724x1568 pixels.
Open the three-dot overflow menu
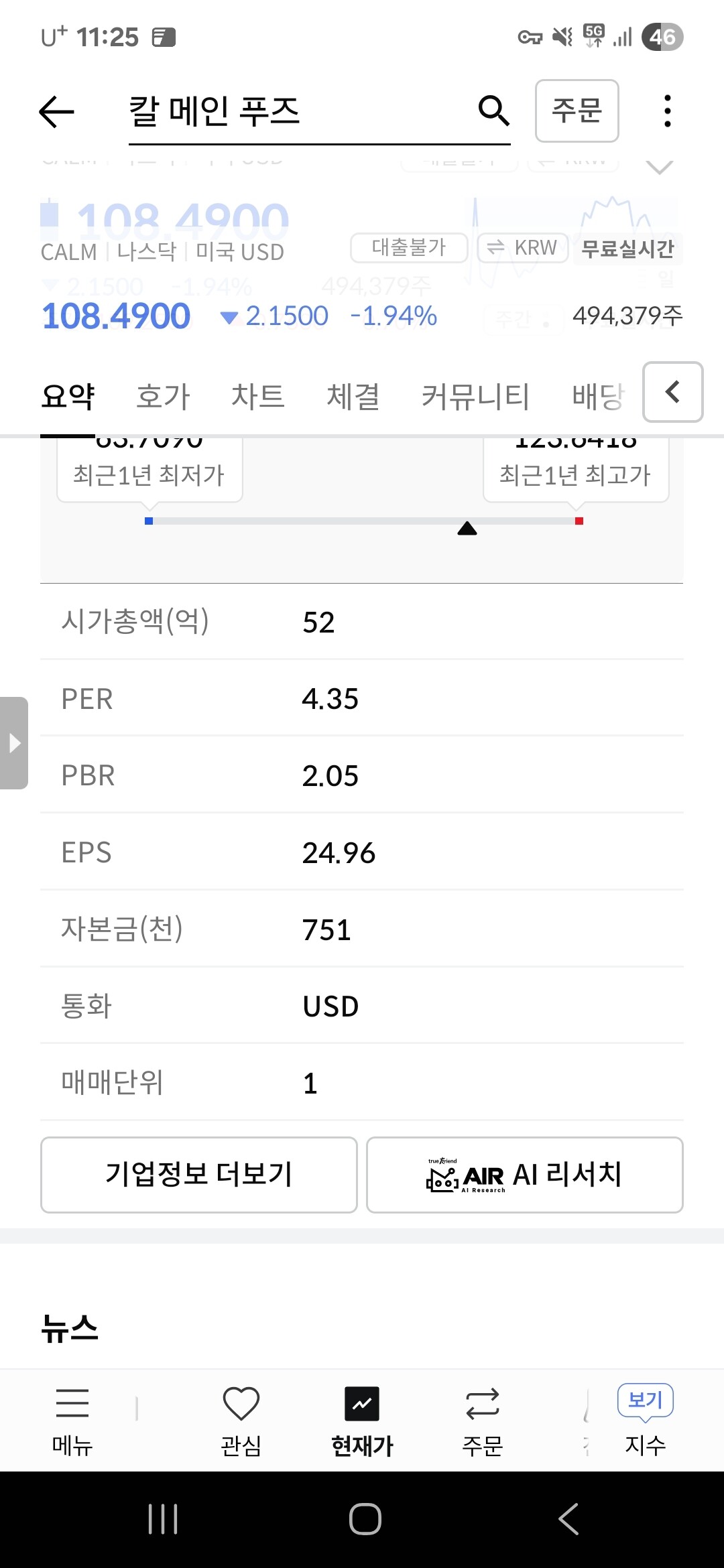667,111
